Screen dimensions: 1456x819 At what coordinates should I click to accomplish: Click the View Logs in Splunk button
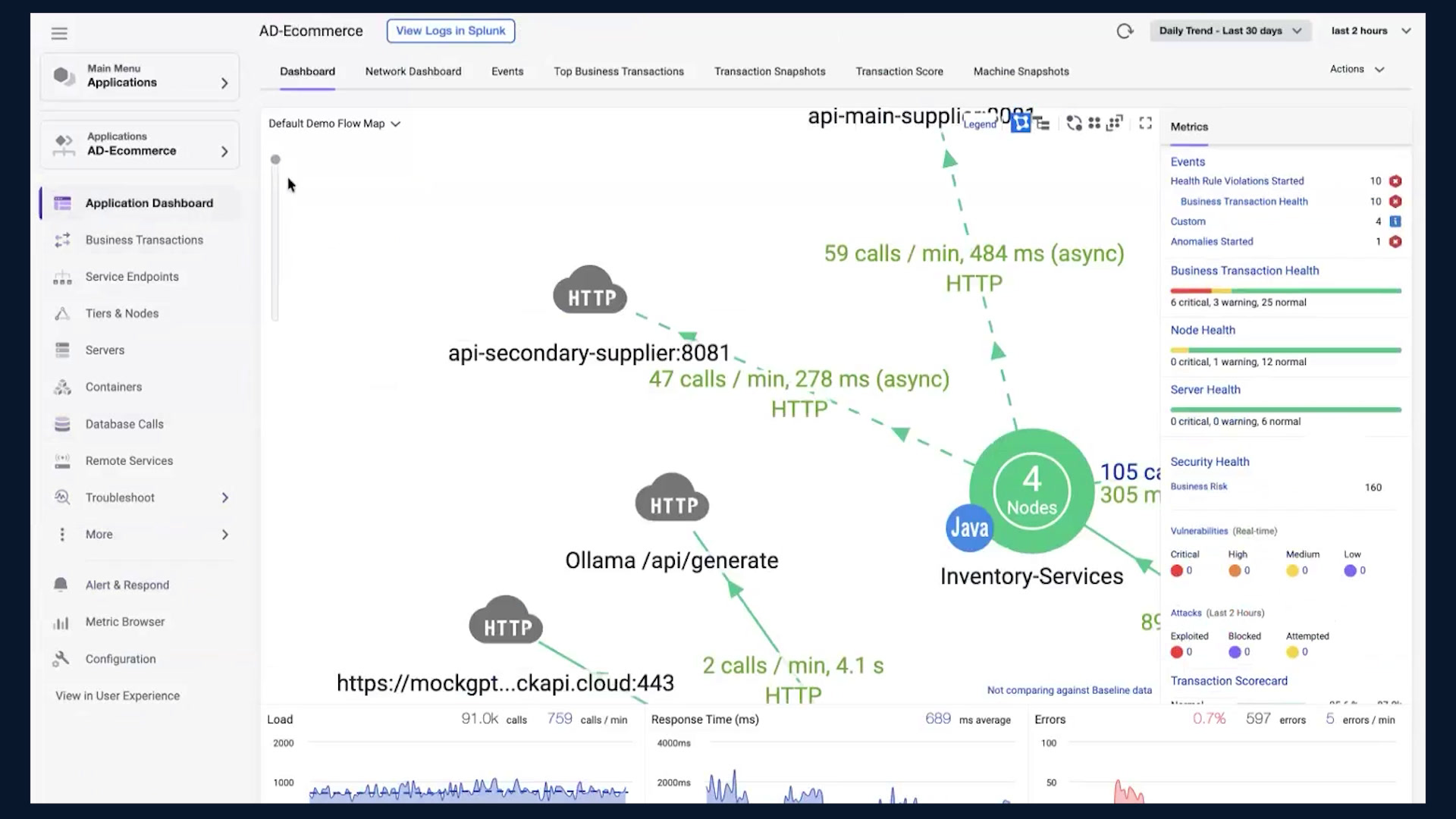[x=450, y=31]
